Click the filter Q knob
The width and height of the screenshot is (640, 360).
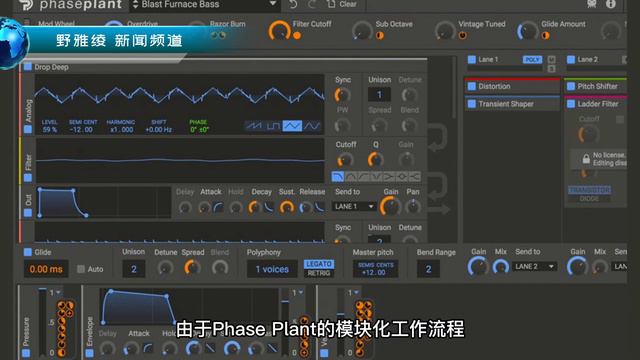pos(375,160)
